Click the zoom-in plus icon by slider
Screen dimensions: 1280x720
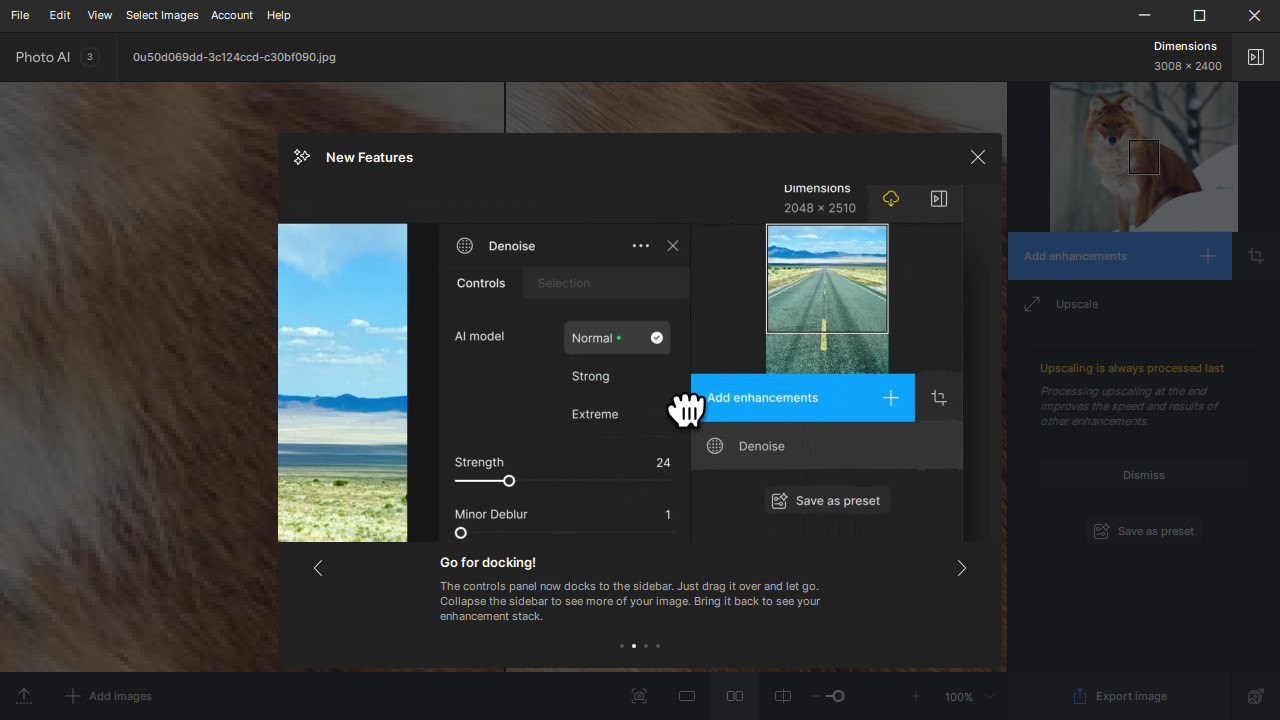pyautogui.click(x=916, y=696)
